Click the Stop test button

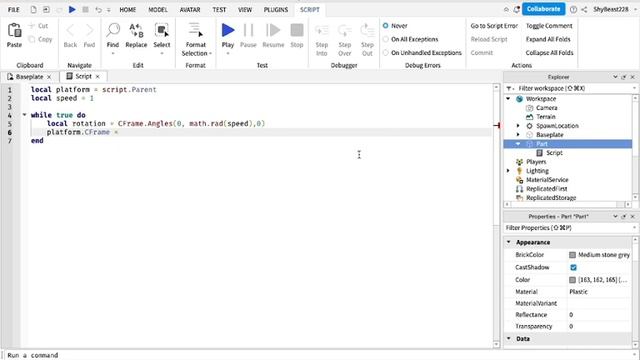297,30
